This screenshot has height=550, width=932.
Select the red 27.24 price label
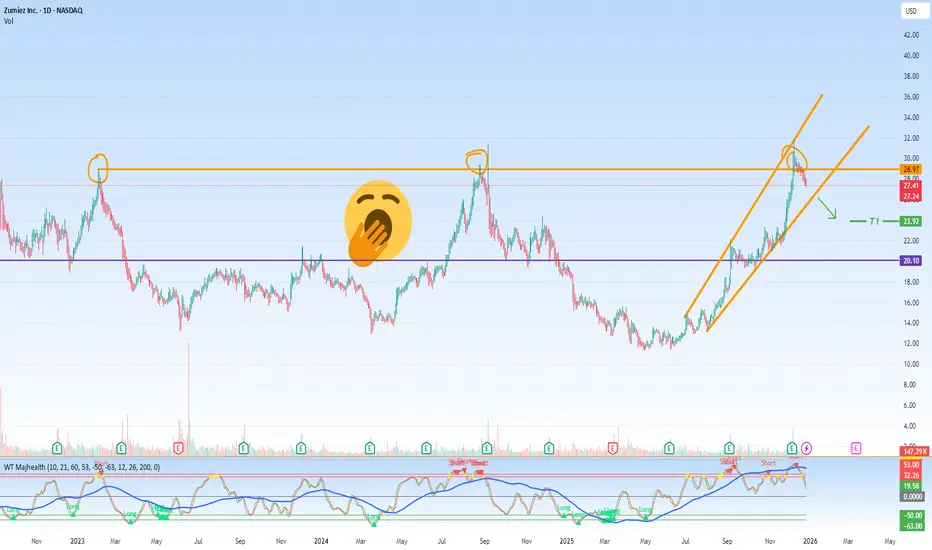[x=911, y=196]
